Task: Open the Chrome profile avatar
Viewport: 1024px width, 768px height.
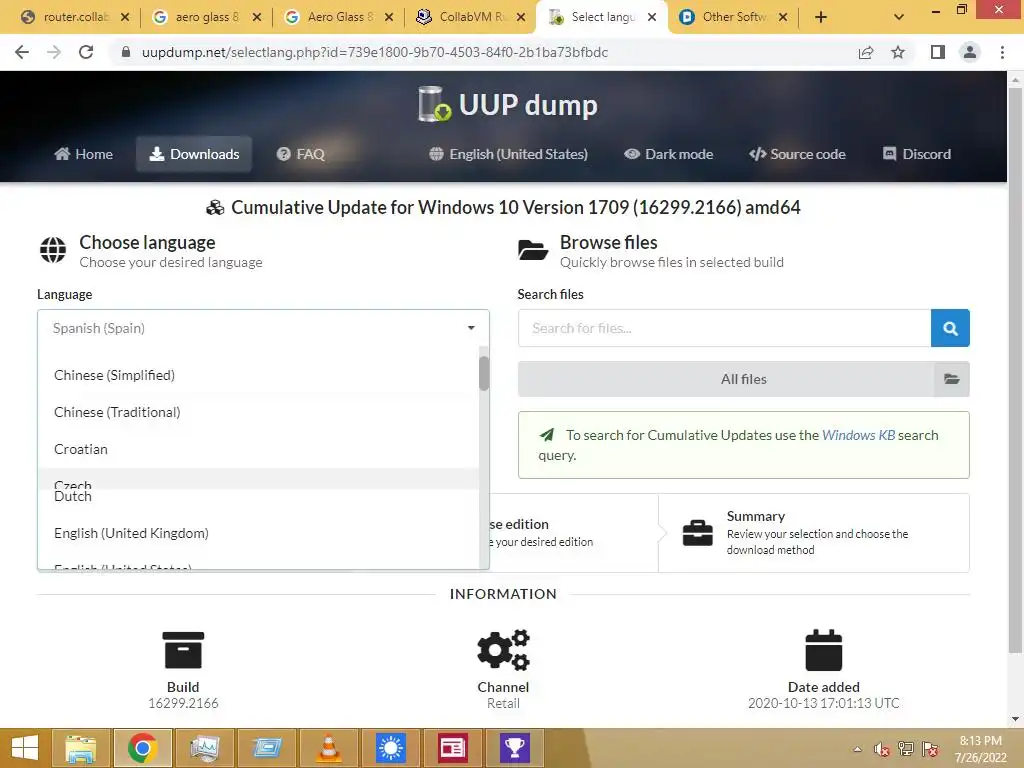Action: pyautogui.click(x=970, y=52)
